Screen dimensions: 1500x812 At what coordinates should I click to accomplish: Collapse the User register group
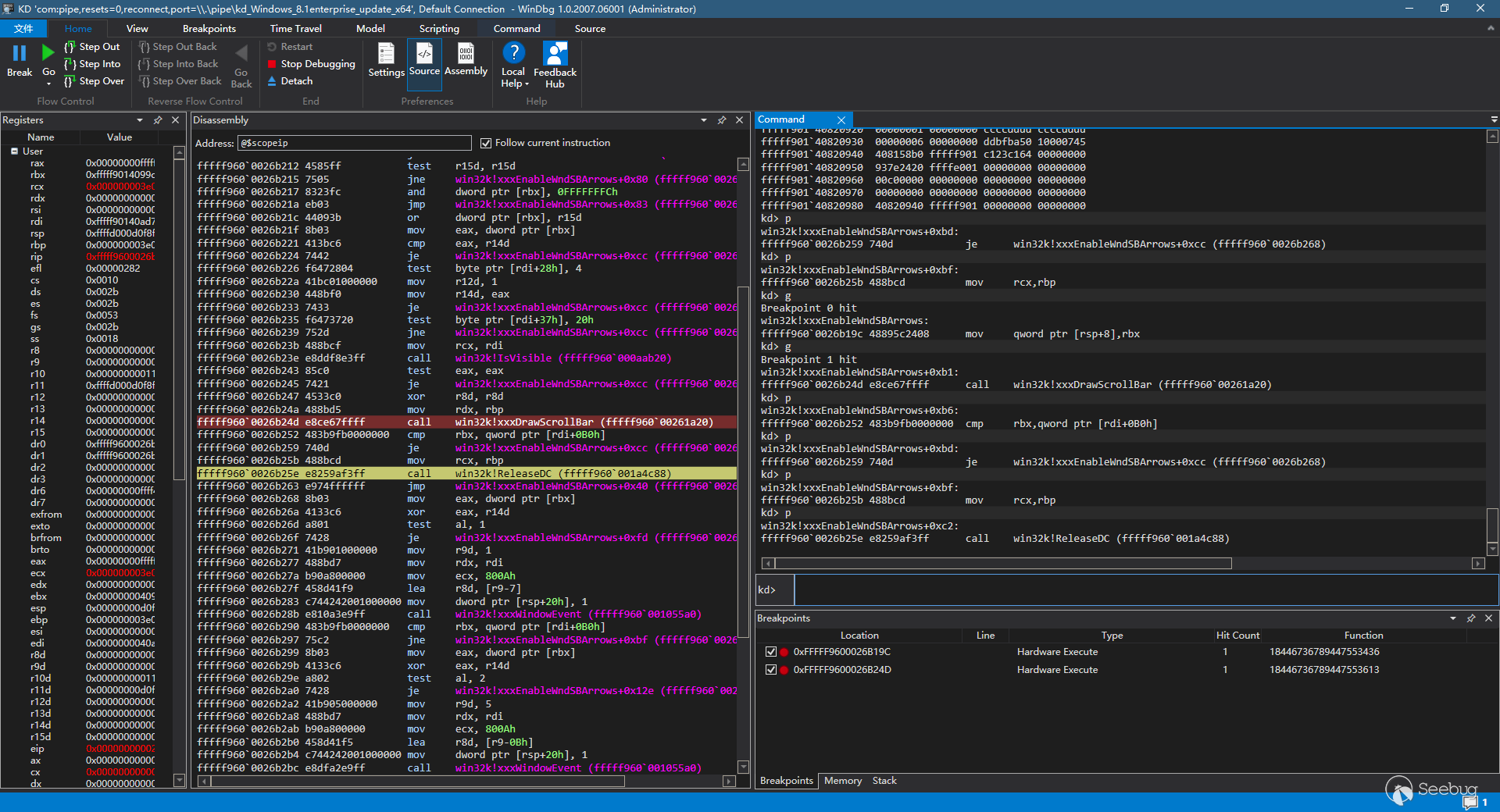pyautogui.click(x=14, y=151)
